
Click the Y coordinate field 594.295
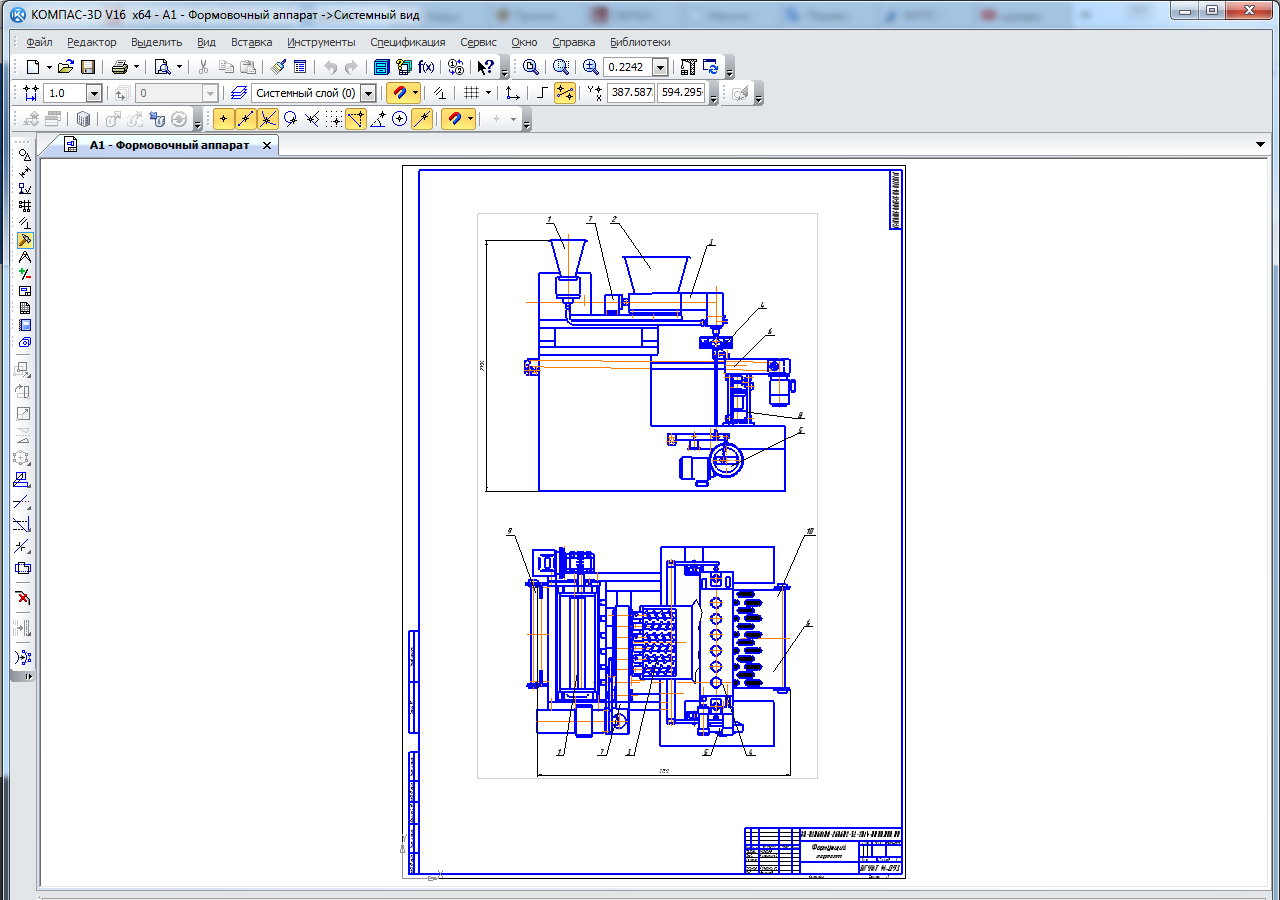pos(681,93)
